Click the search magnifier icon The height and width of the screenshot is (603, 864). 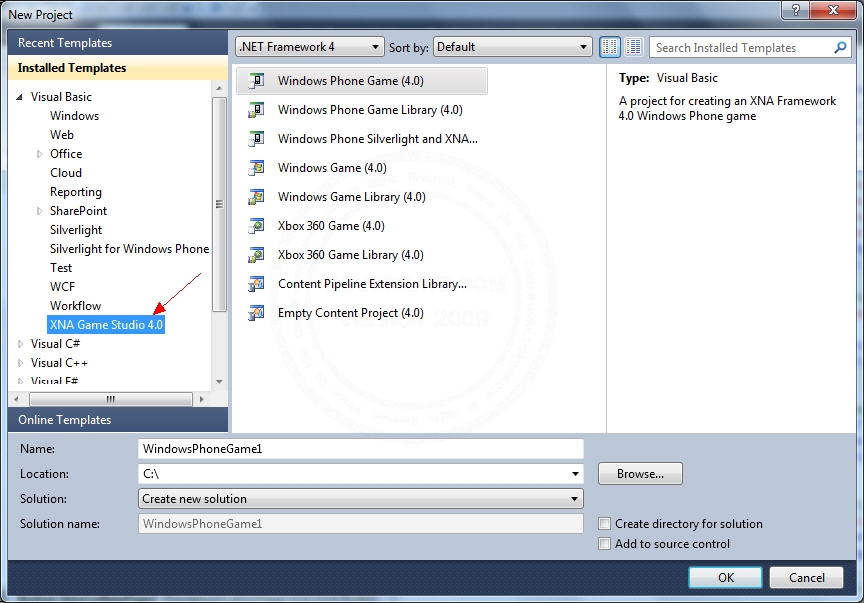point(840,48)
